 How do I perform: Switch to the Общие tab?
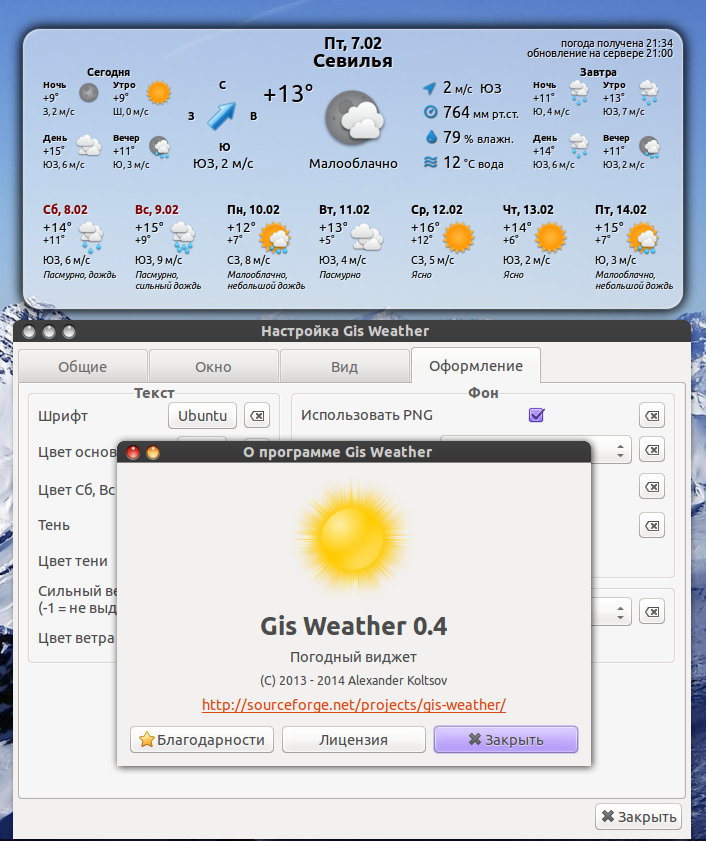[83, 366]
